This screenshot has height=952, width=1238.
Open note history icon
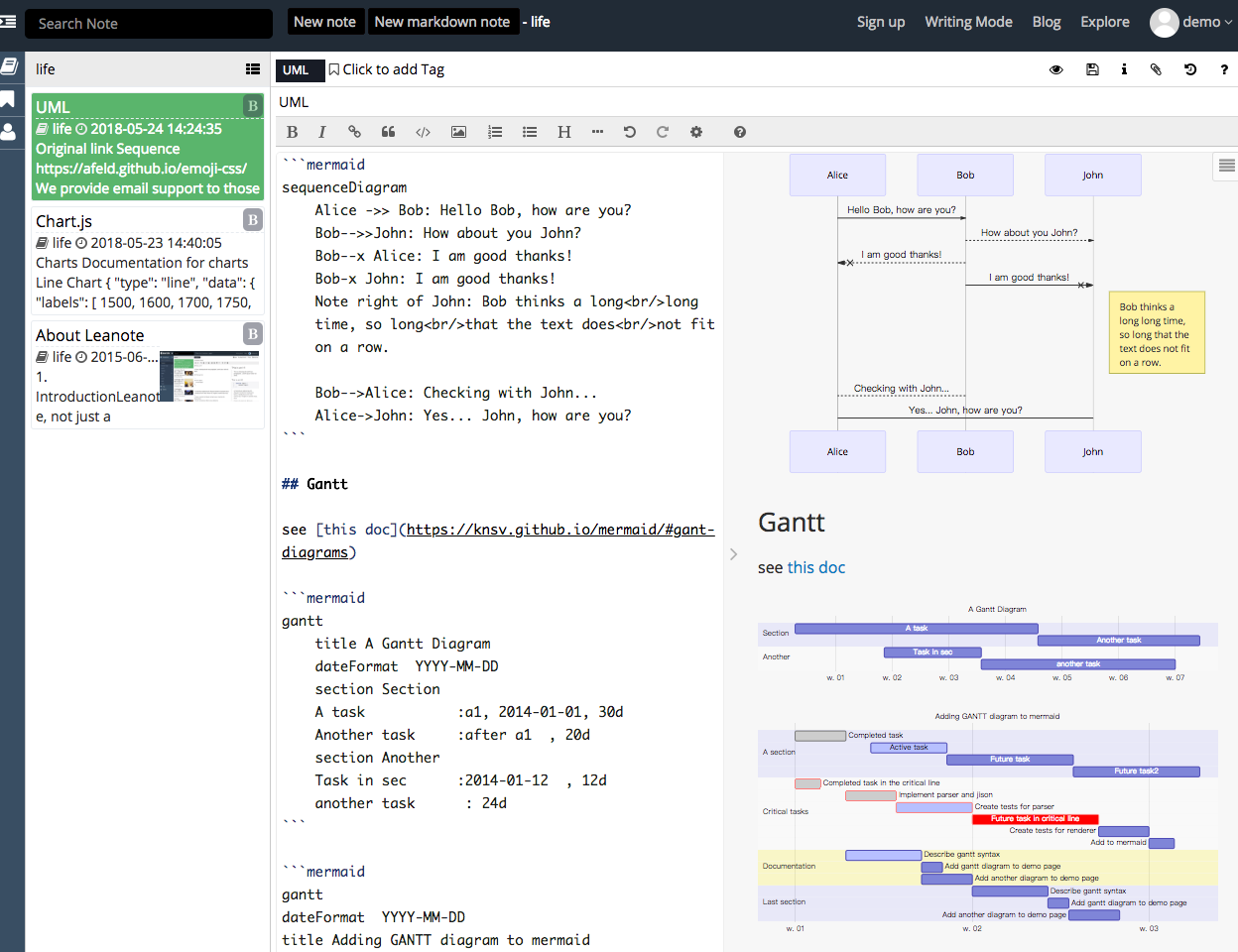pos(1190,69)
